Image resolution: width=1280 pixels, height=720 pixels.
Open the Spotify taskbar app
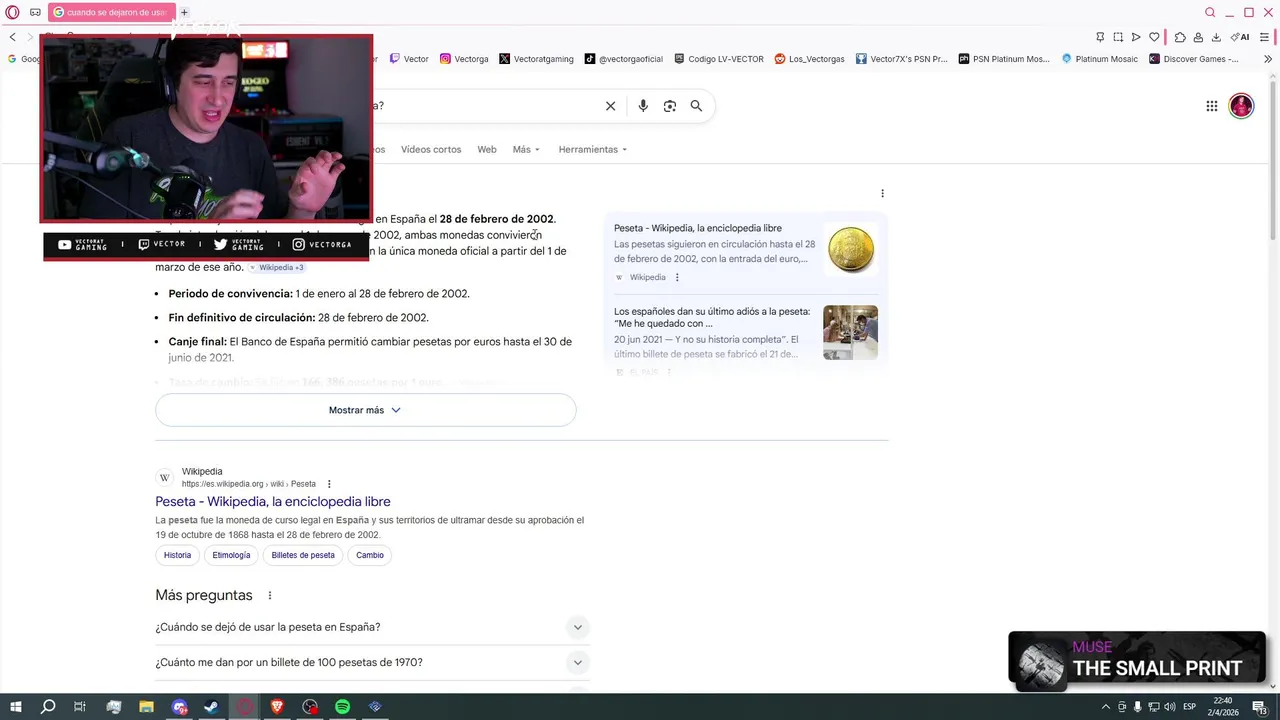tap(342, 707)
